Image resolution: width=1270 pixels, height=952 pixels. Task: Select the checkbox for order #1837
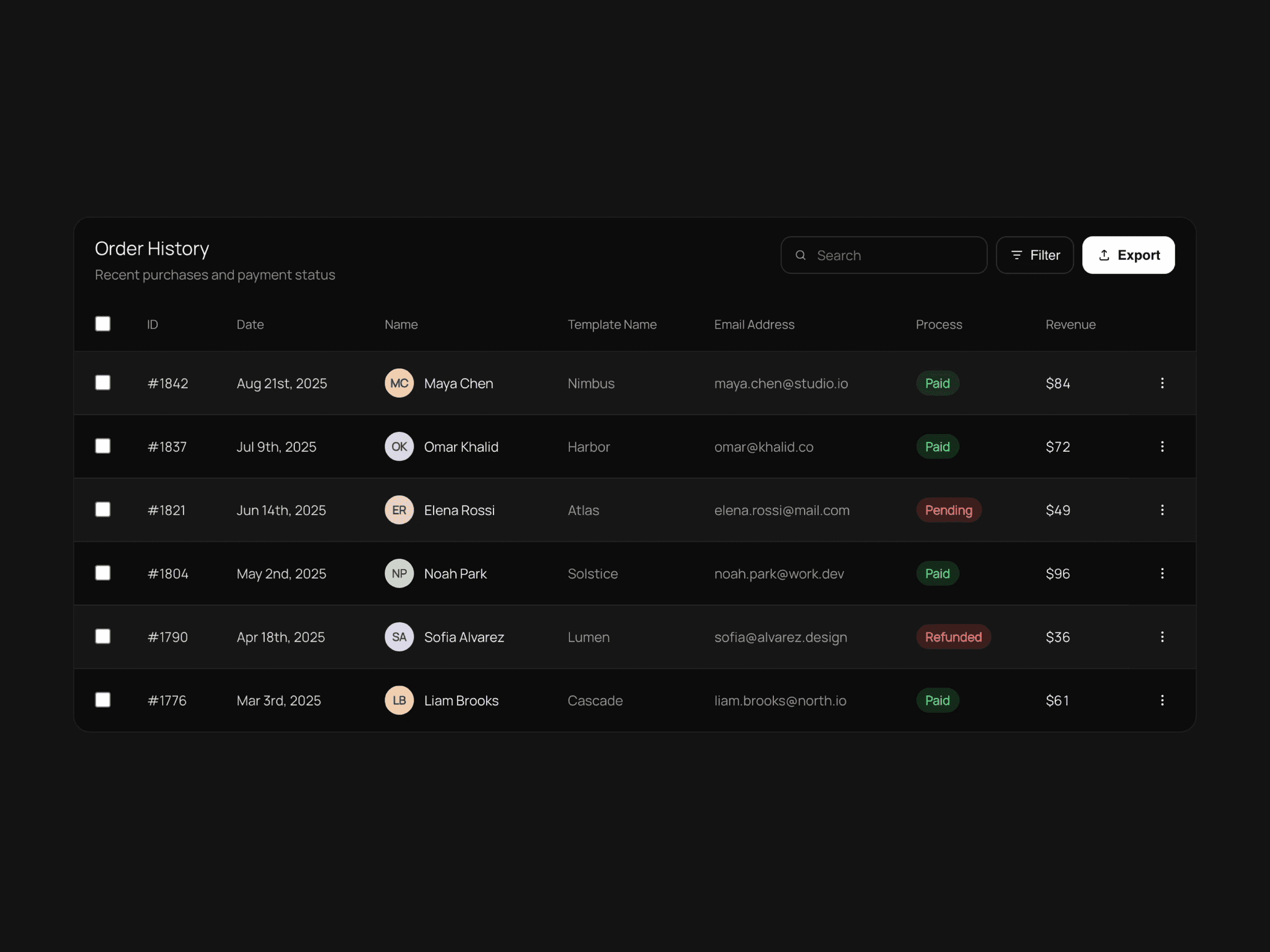103,446
